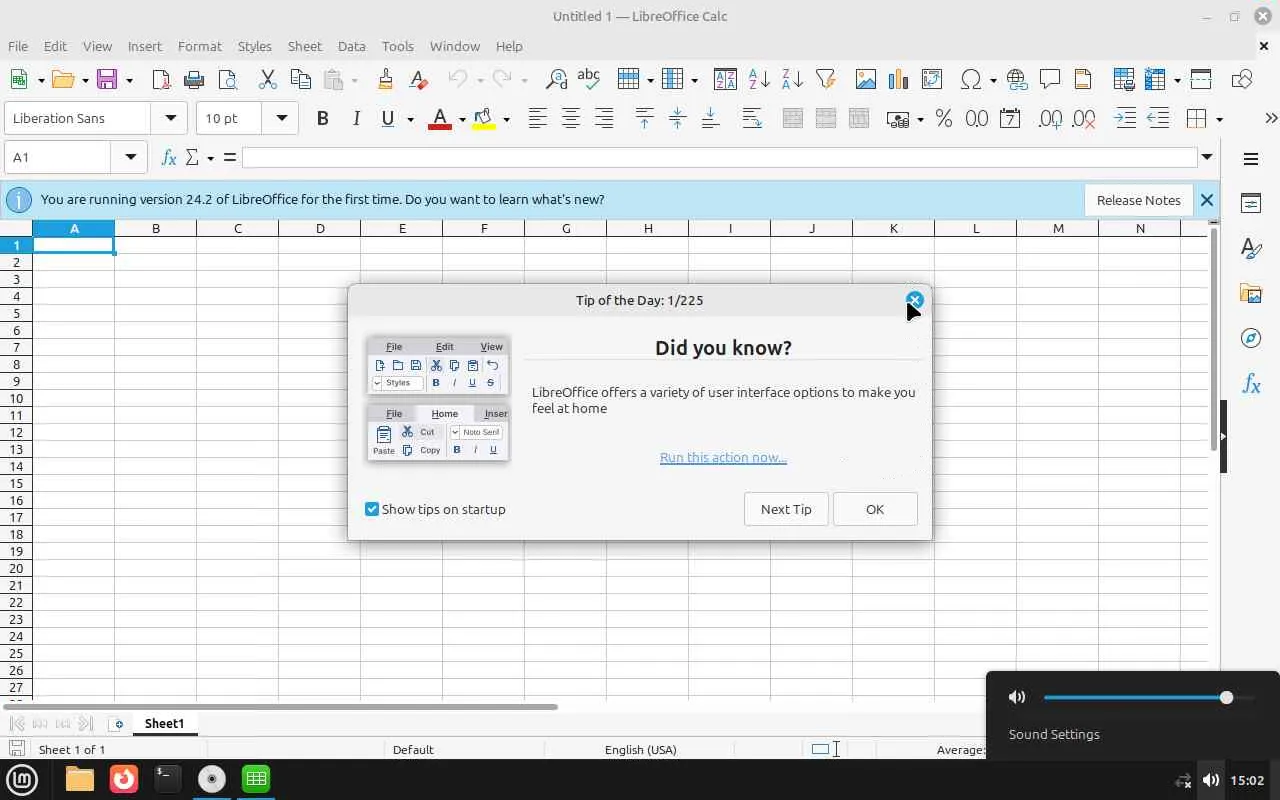Print the spreadsheet via printer icon
This screenshot has width=1280, height=800.
(x=194, y=80)
